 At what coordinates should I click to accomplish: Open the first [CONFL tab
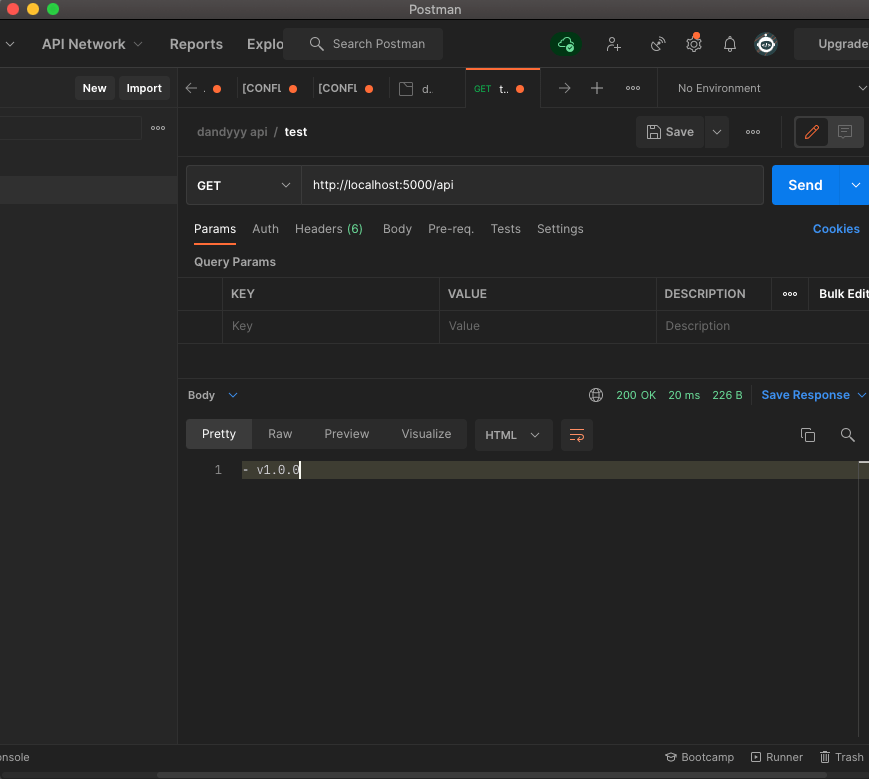269,88
